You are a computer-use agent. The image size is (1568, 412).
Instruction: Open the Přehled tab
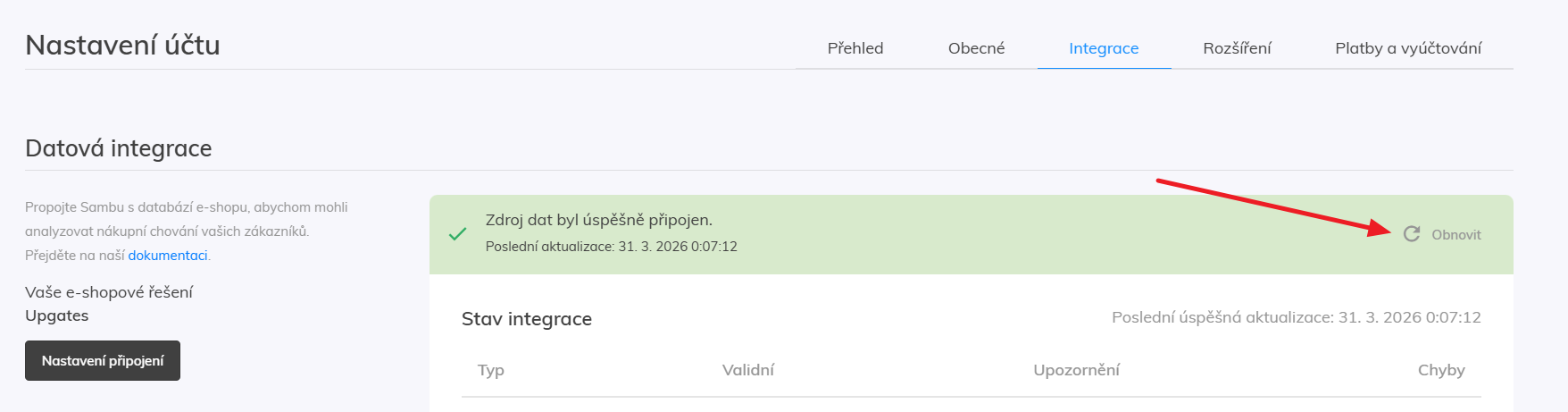pos(855,48)
